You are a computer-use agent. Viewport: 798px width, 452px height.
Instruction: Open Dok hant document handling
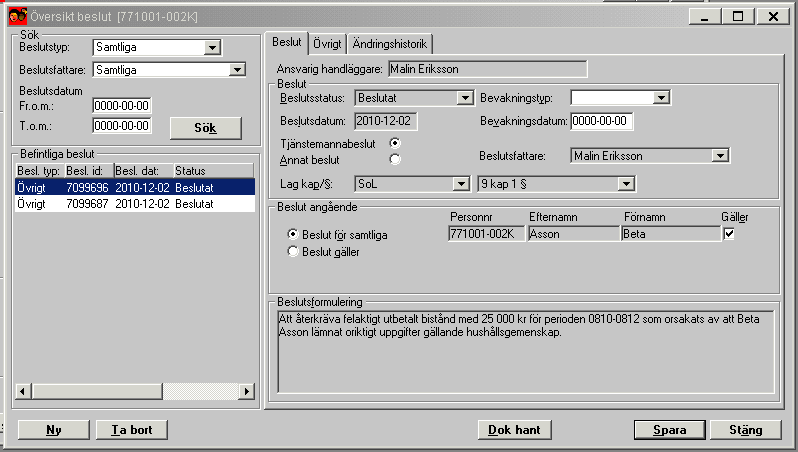click(515, 430)
